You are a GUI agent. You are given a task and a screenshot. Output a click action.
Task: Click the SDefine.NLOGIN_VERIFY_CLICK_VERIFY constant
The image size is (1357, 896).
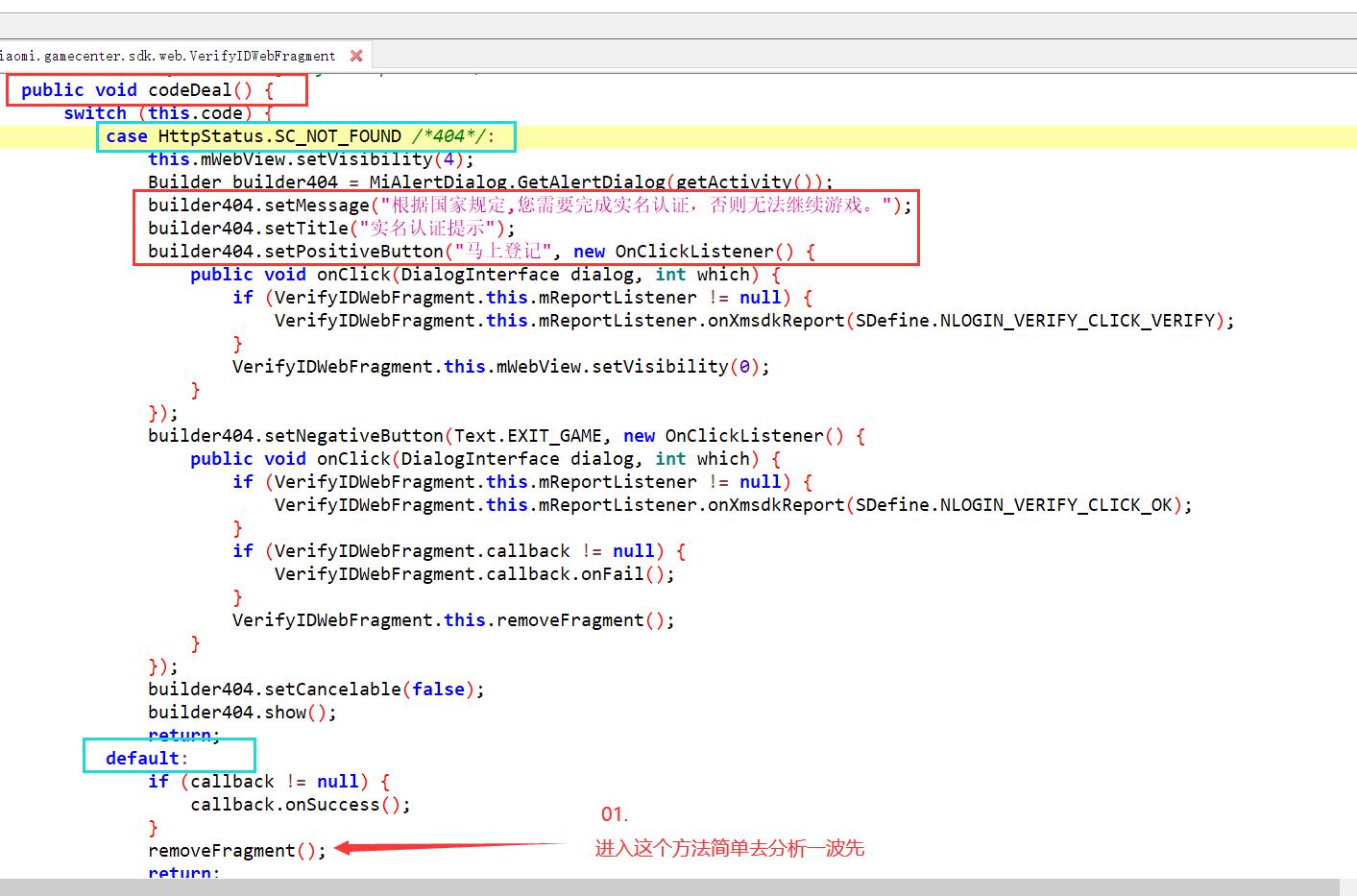tap(1035, 321)
